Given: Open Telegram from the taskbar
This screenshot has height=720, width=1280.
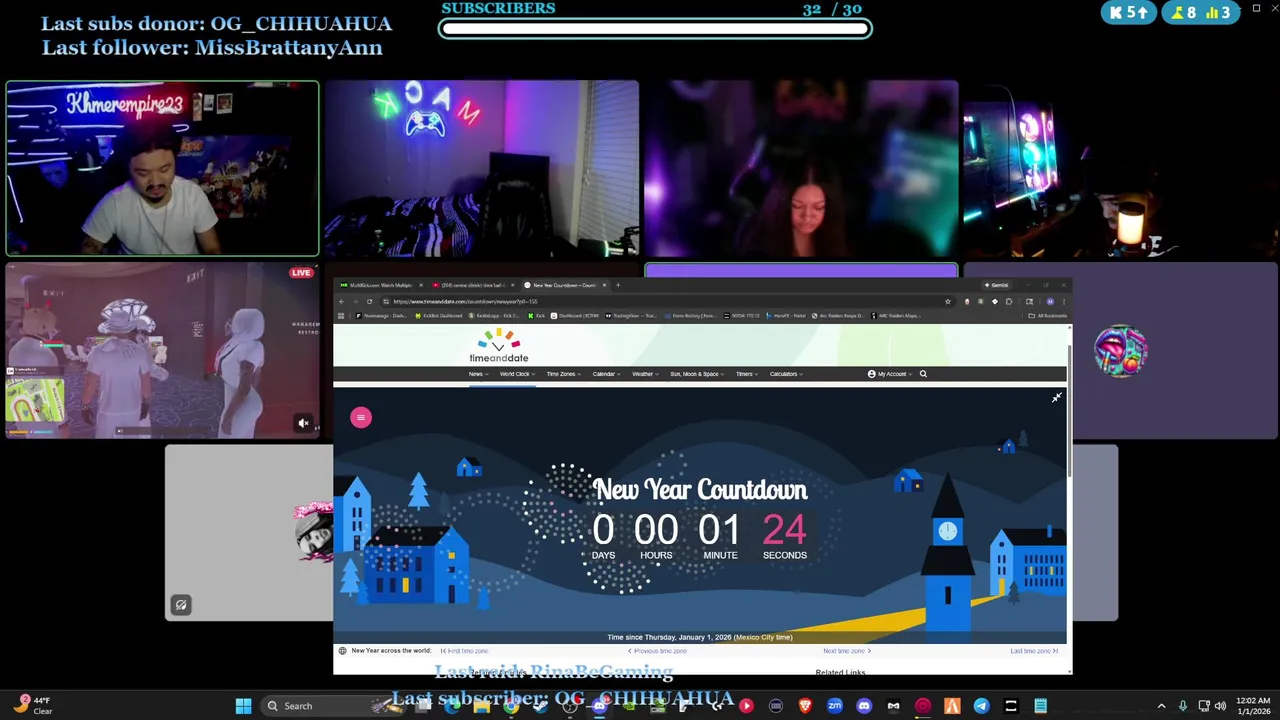Looking at the screenshot, I should 981,706.
